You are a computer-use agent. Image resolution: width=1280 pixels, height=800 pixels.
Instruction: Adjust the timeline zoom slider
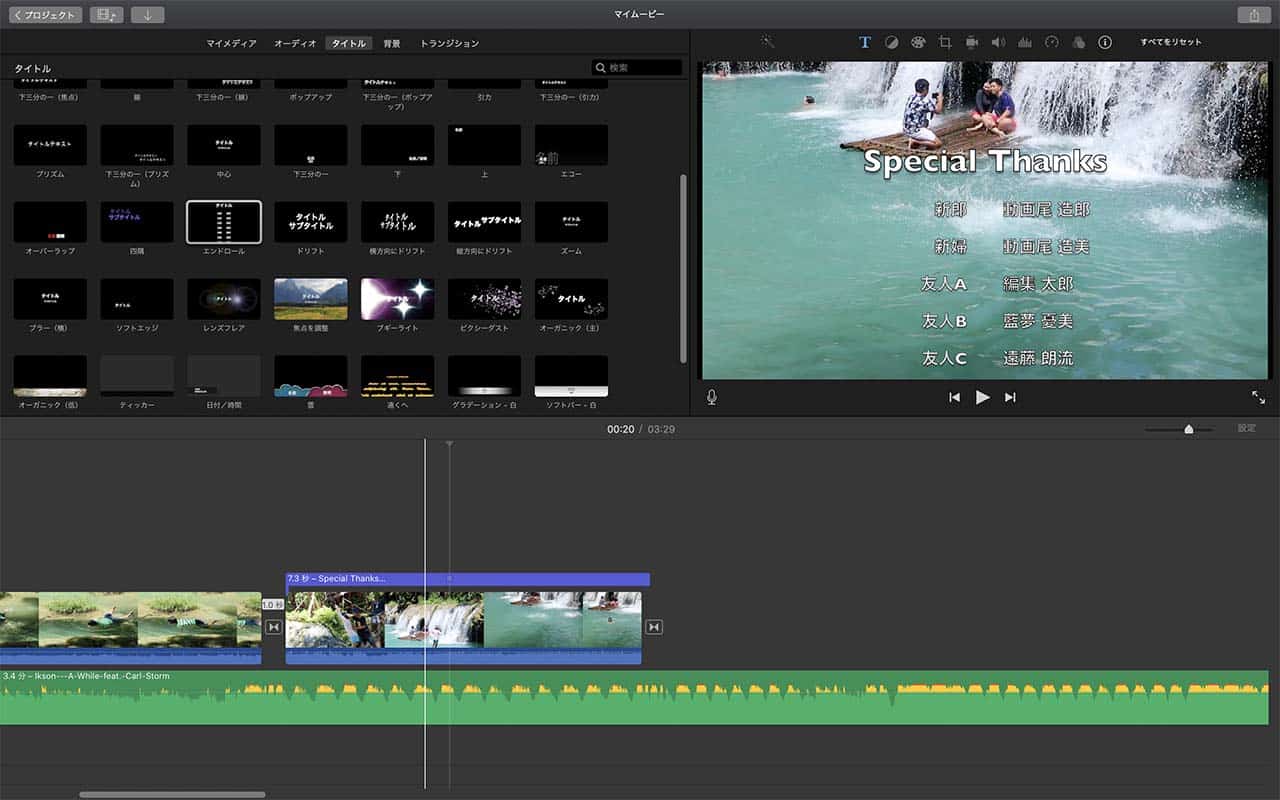[x=1188, y=429]
